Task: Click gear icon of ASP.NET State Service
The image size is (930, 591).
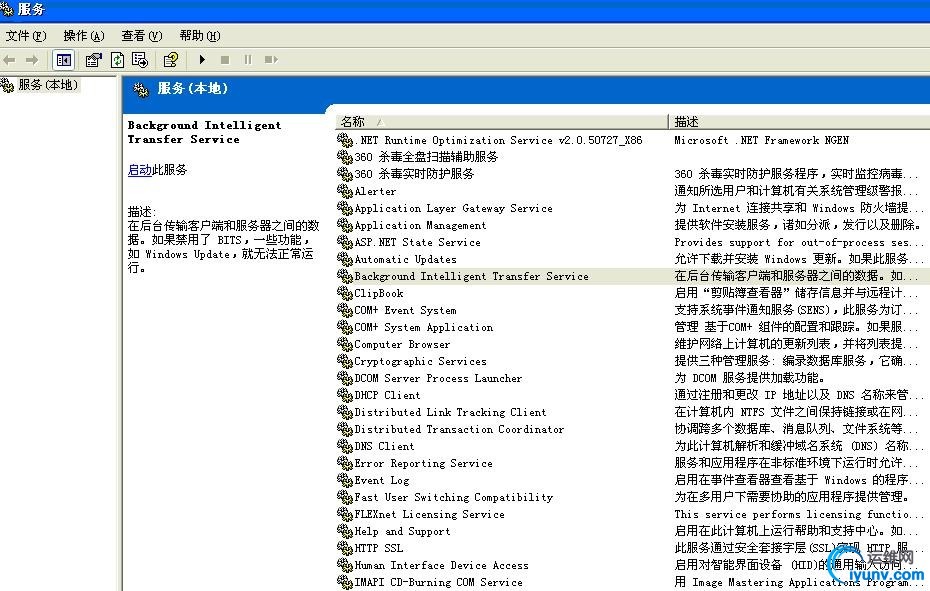Action: pyautogui.click(x=345, y=242)
